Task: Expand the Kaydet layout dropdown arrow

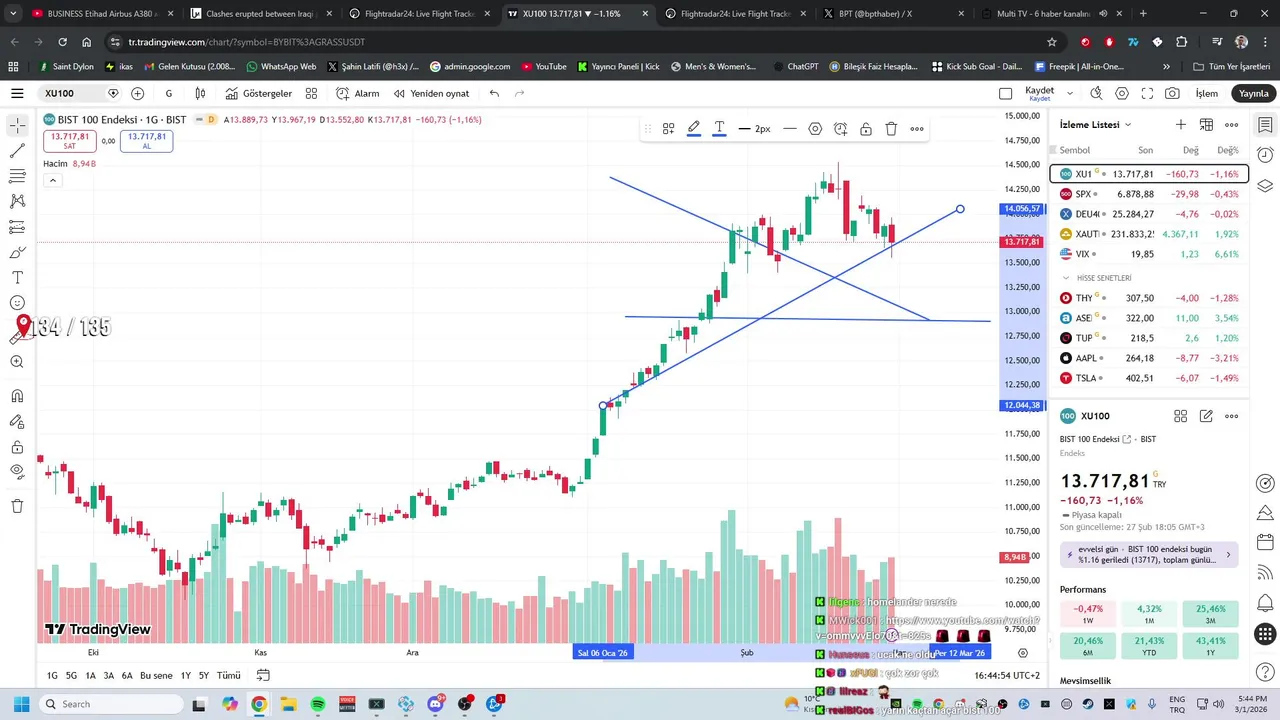Action: point(1070,93)
